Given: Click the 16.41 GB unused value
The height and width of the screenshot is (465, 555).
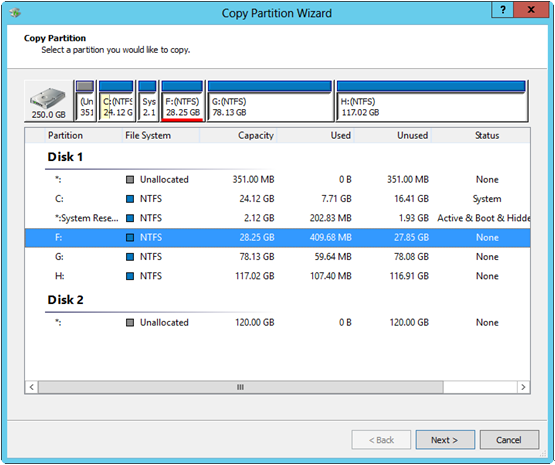Looking at the screenshot, I should (411, 199).
